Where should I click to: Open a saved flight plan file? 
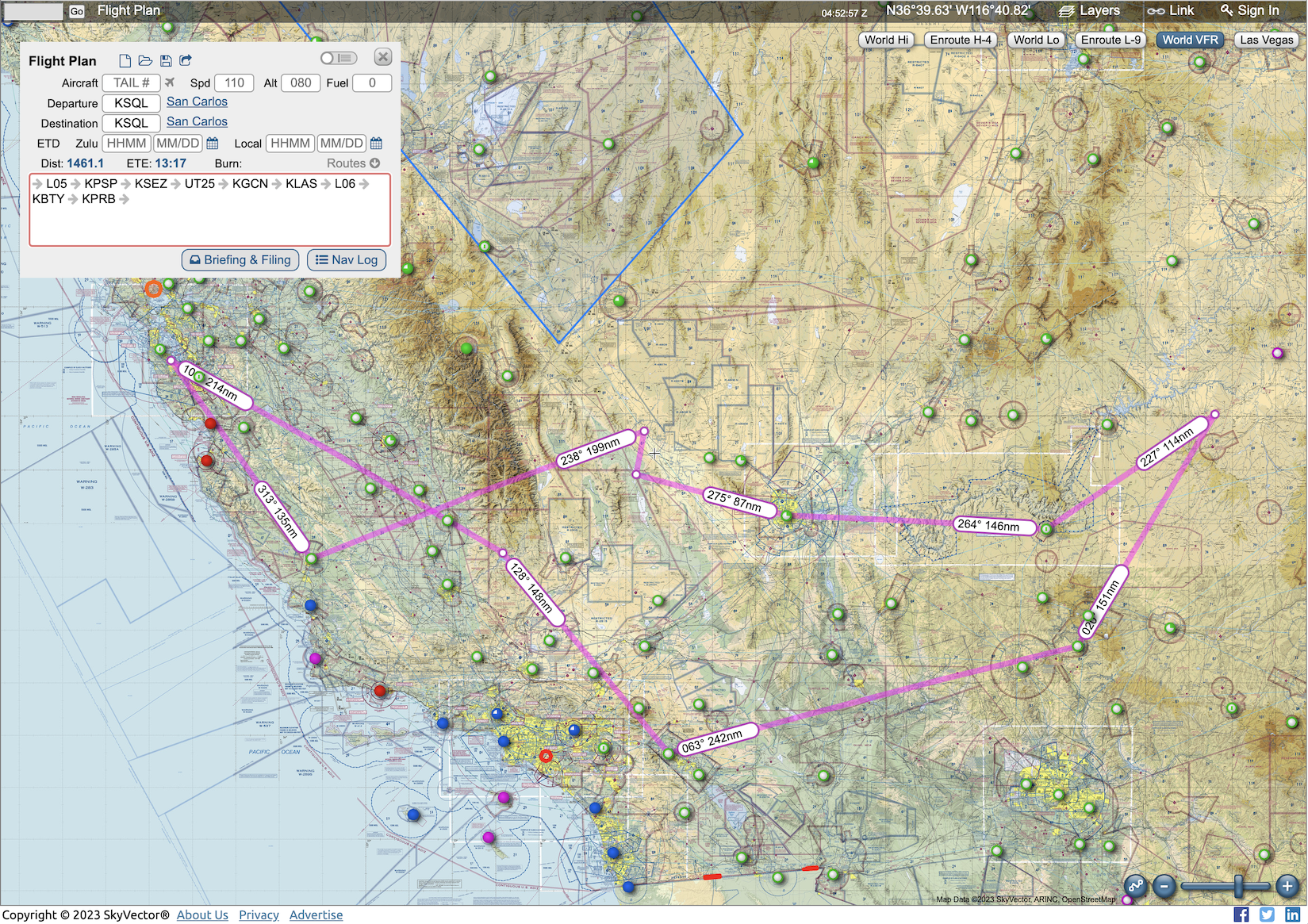(145, 61)
